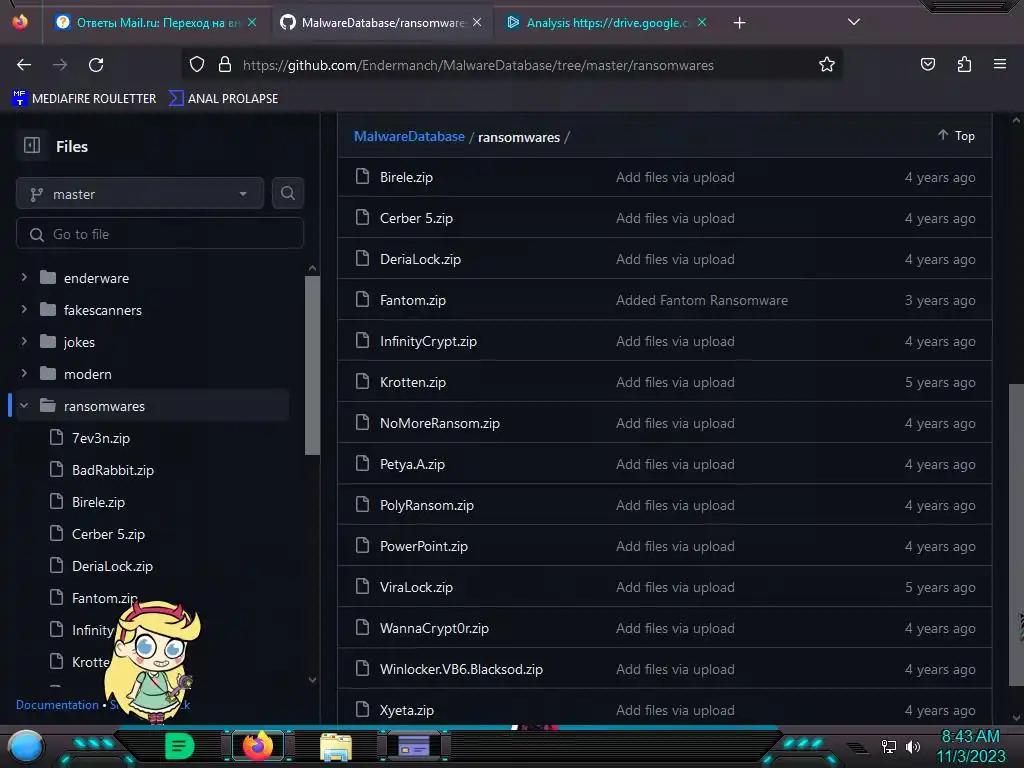Viewport: 1024px width, 768px height.
Task: Open the Start orb on the taskbar
Action: 26,746
